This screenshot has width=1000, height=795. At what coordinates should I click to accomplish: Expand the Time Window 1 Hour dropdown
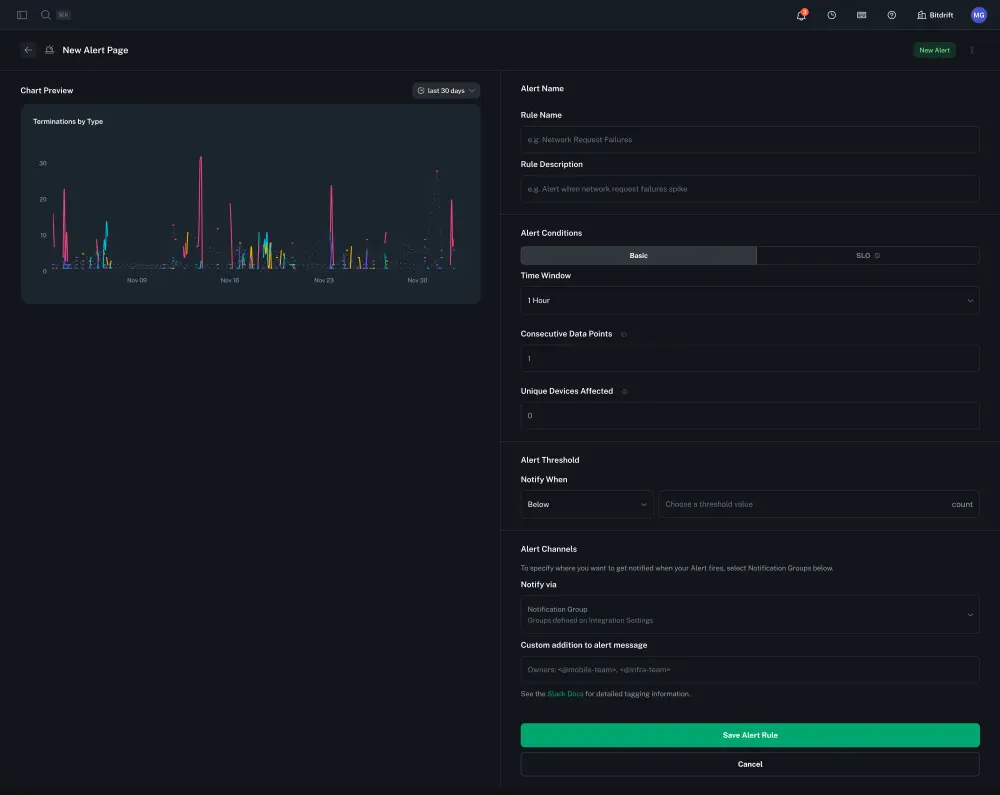click(x=749, y=300)
